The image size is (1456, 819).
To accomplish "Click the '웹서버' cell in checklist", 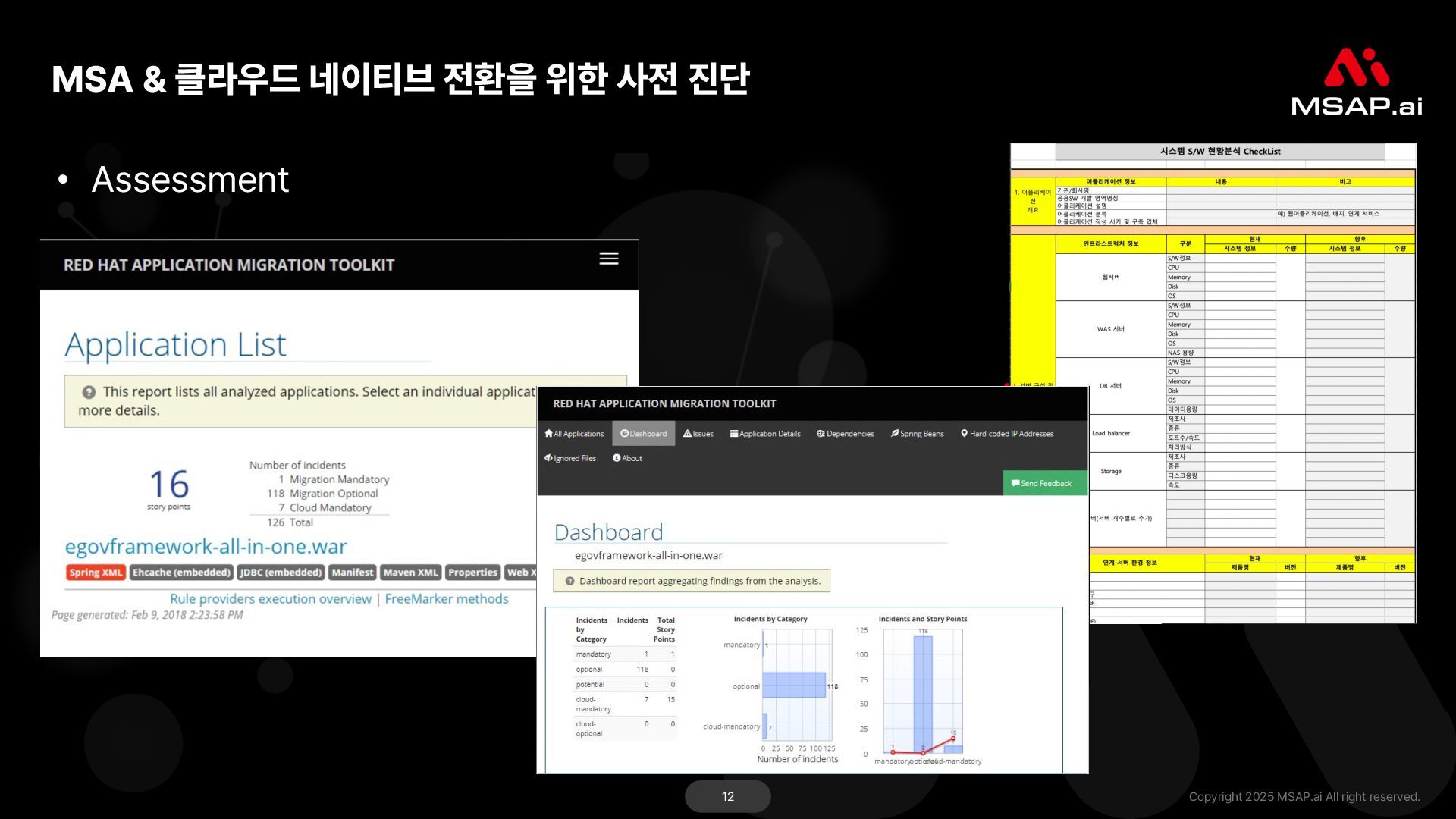I will (x=1110, y=277).
